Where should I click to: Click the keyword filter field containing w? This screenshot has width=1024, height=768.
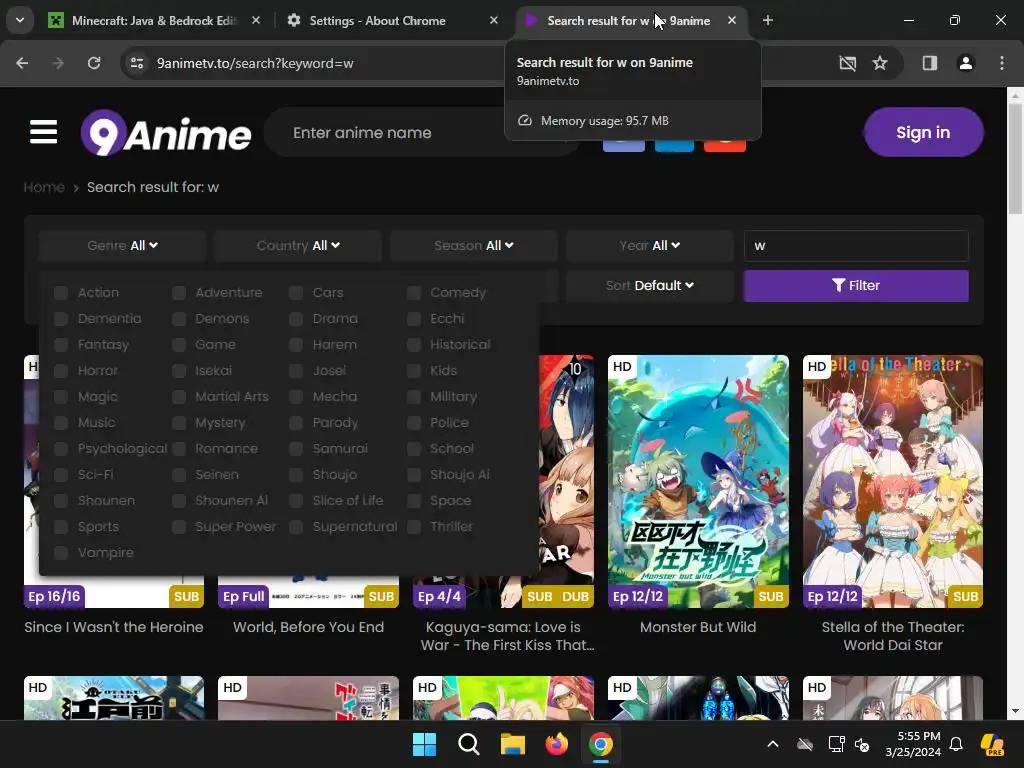[856, 246]
